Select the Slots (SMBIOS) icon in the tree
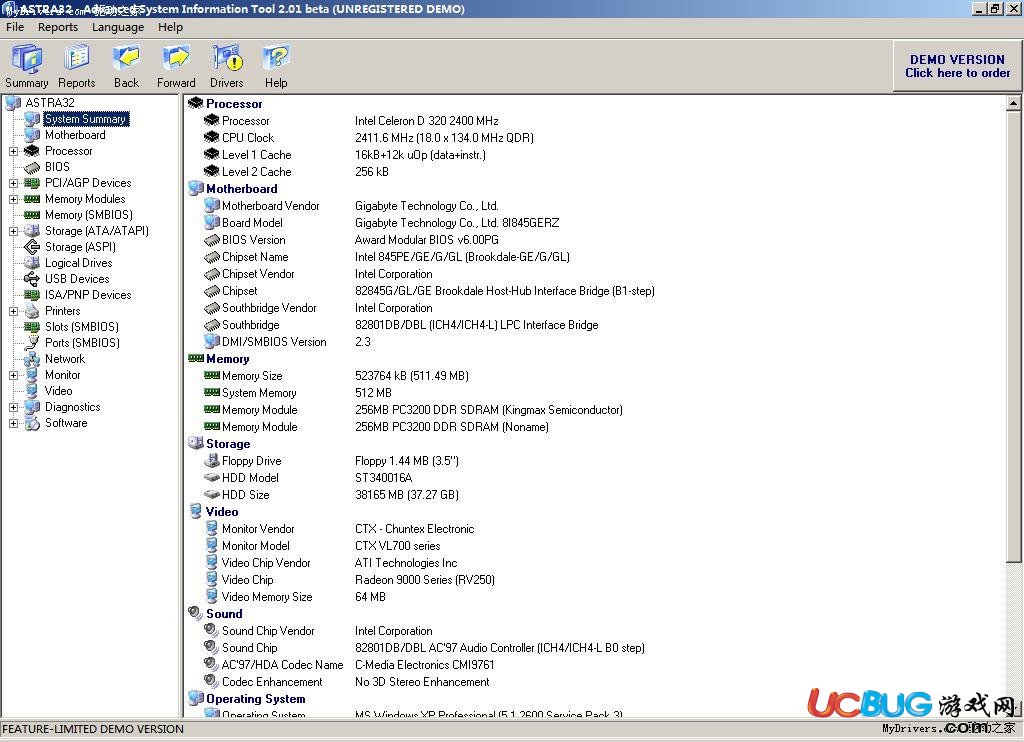Screen dimensions: 1024x742 (32, 327)
